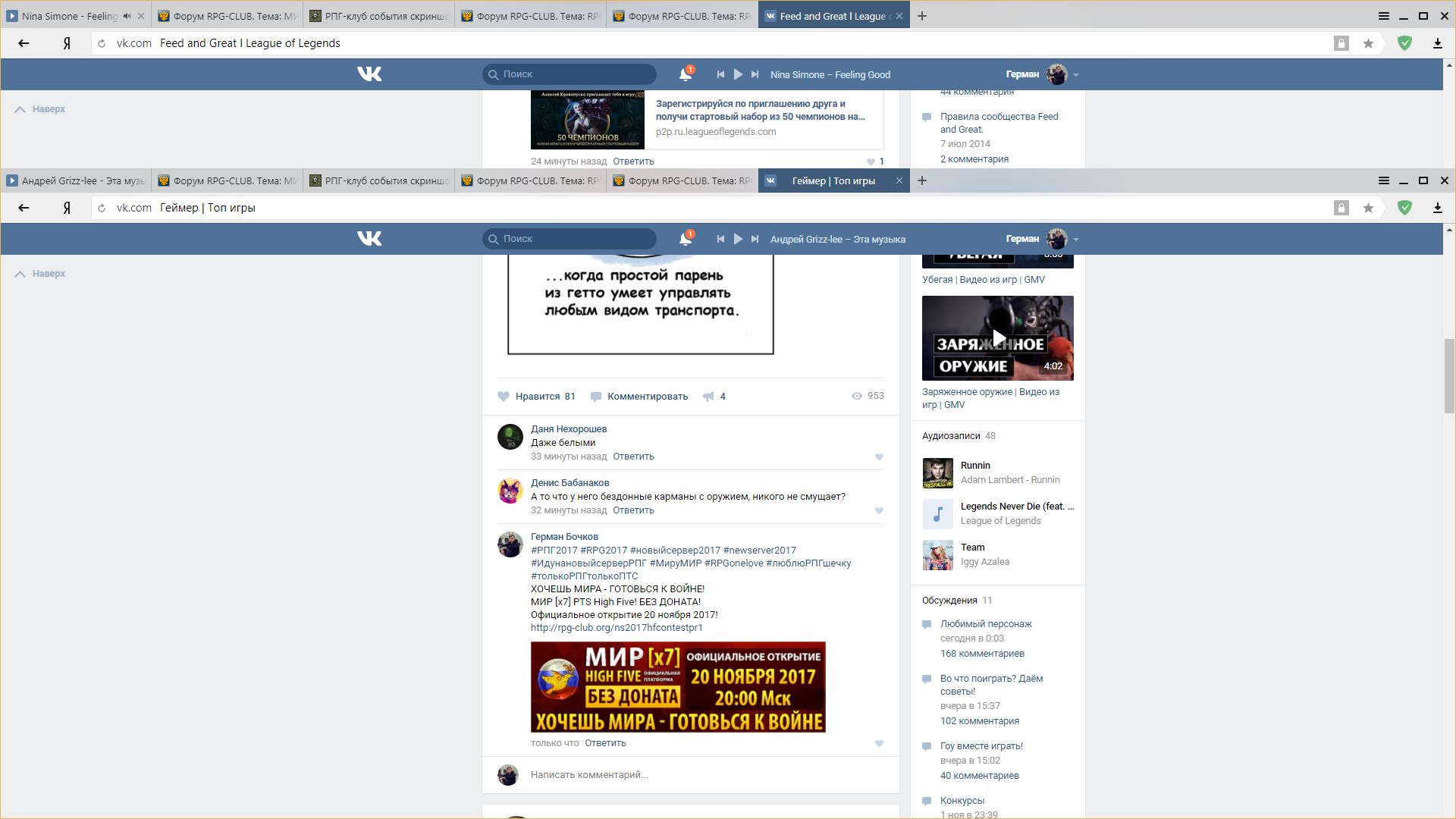
Task: Skip to next track in Feed and Great window
Action: (755, 74)
